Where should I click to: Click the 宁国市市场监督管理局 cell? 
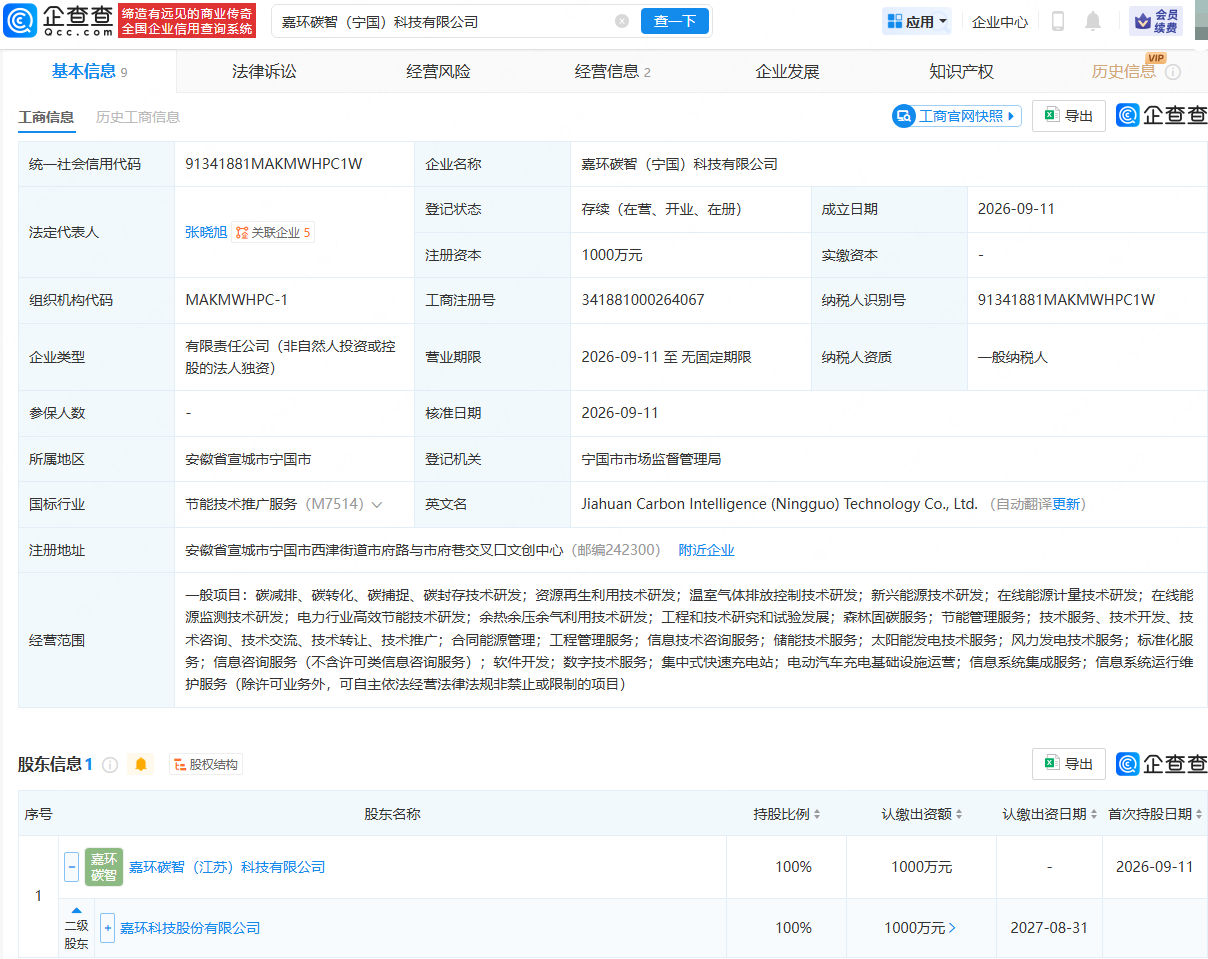pyautogui.click(x=651, y=459)
